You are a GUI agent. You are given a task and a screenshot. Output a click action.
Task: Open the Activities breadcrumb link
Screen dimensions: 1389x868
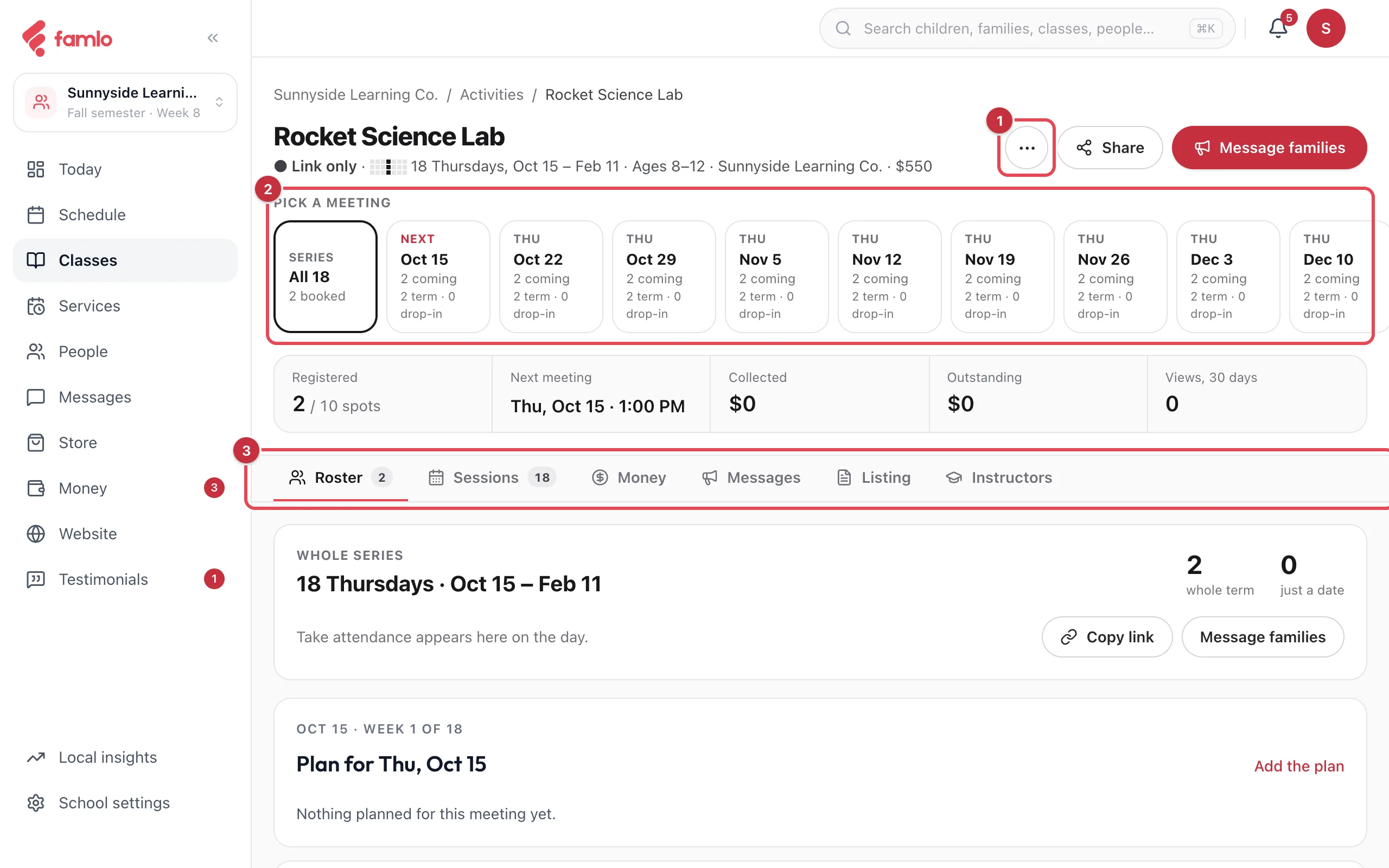[x=492, y=94]
